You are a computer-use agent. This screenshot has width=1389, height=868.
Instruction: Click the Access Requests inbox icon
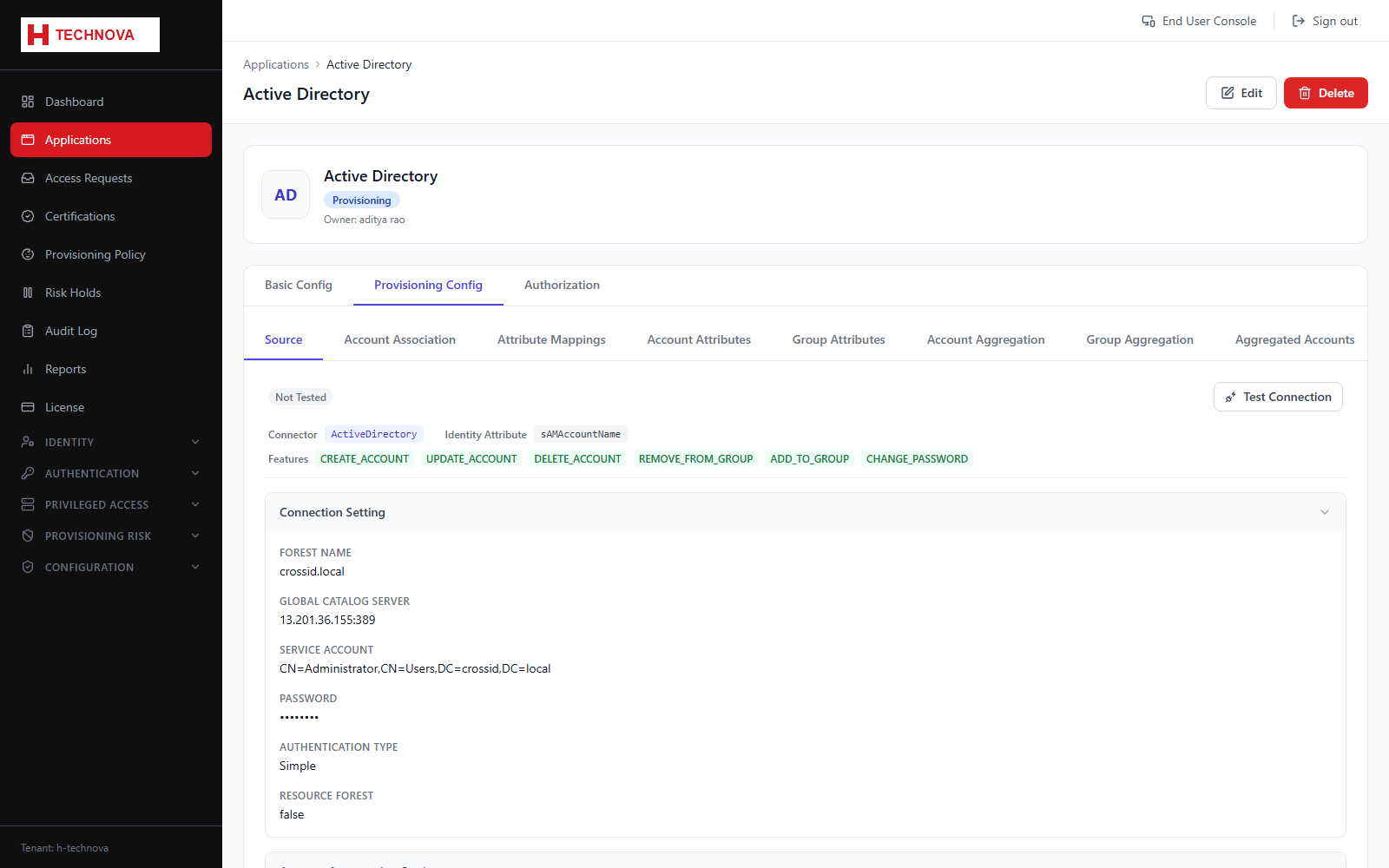pos(28,178)
